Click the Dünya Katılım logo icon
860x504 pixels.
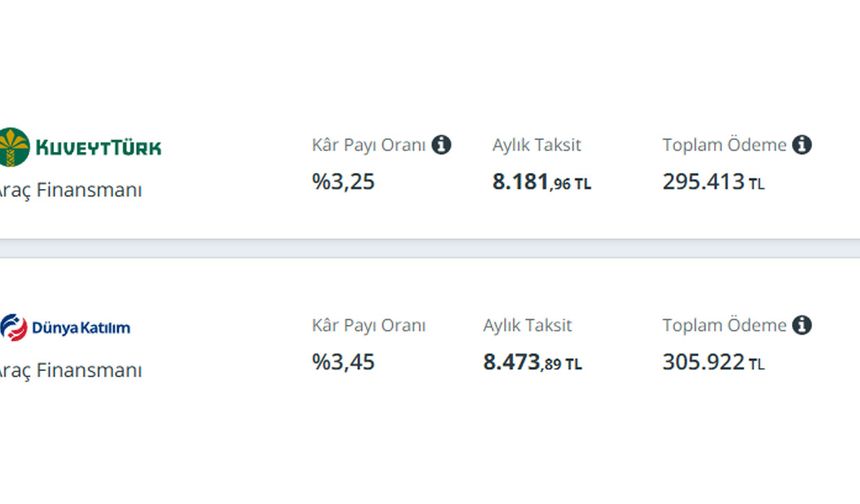(14, 327)
